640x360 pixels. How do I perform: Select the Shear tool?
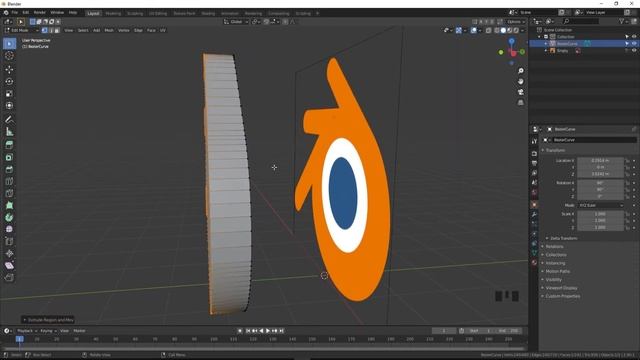pyautogui.click(x=9, y=265)
